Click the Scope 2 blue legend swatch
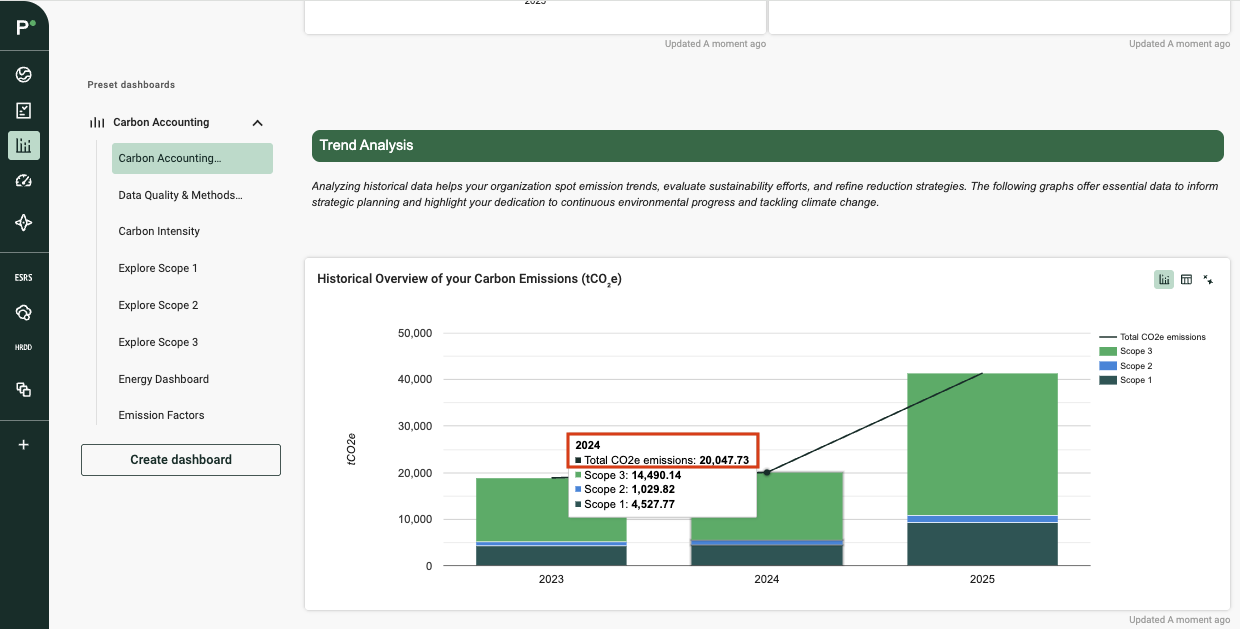This screenshot has height=629, width=1240. click(1107, 366)
